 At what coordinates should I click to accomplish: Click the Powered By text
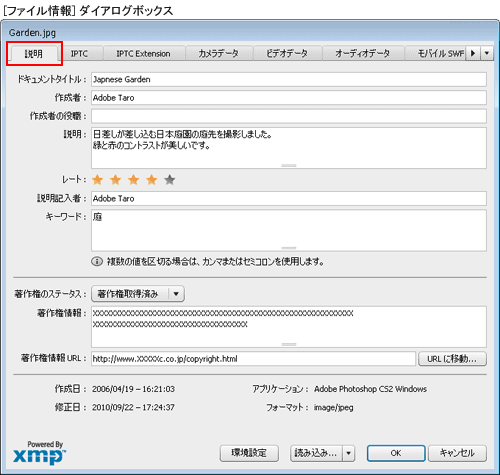coord(45,444)
